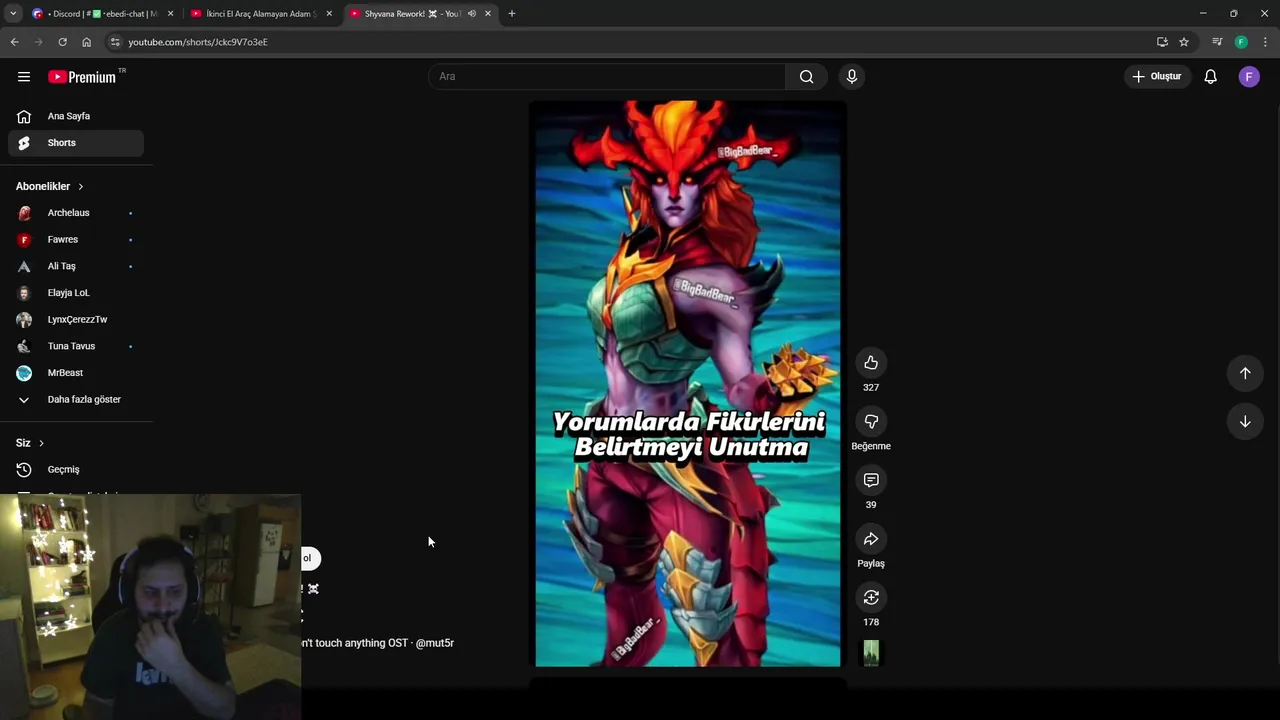Screen dimensions: 1280x720
Task: View site information icon beside URL
Action: click(115, 42)
